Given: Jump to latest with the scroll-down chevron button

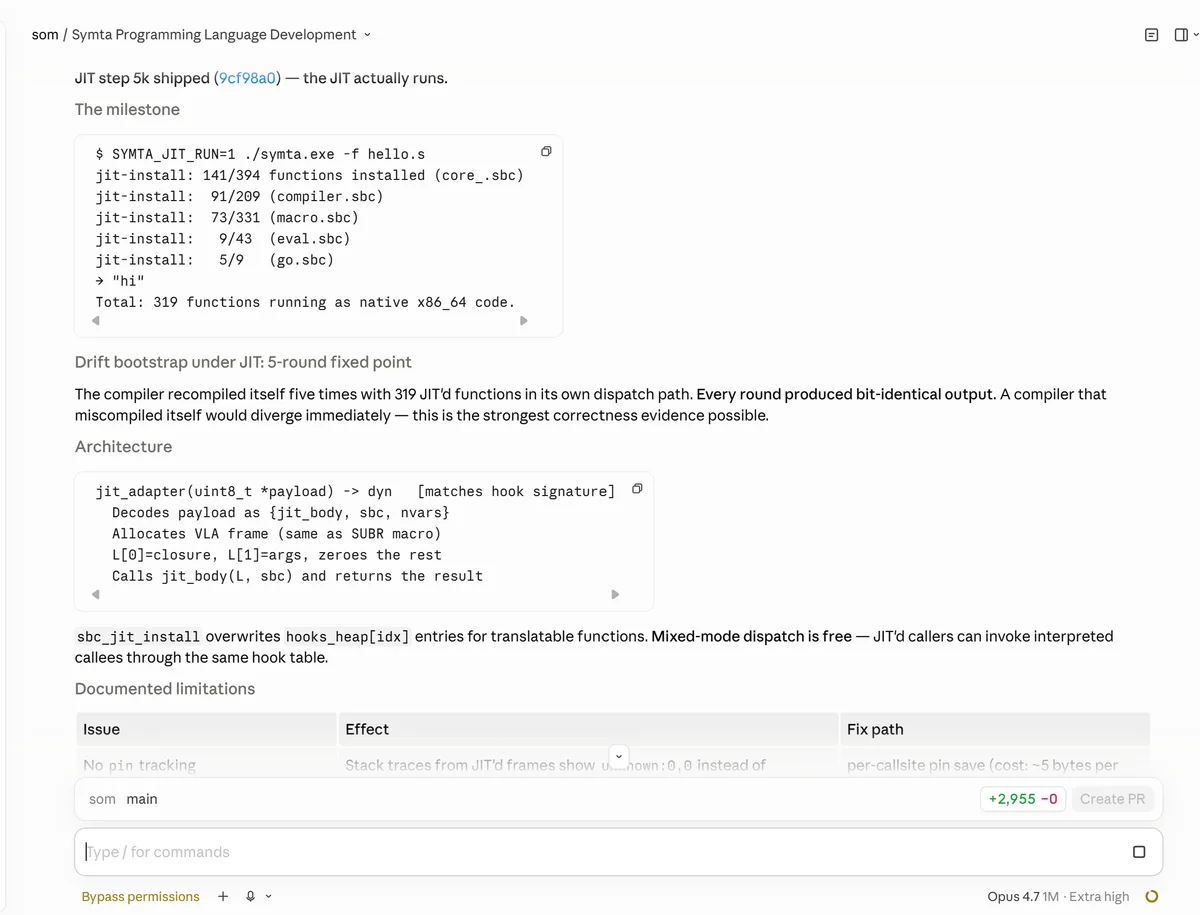Looking at the screenshot, I should [x=618, y=755].
